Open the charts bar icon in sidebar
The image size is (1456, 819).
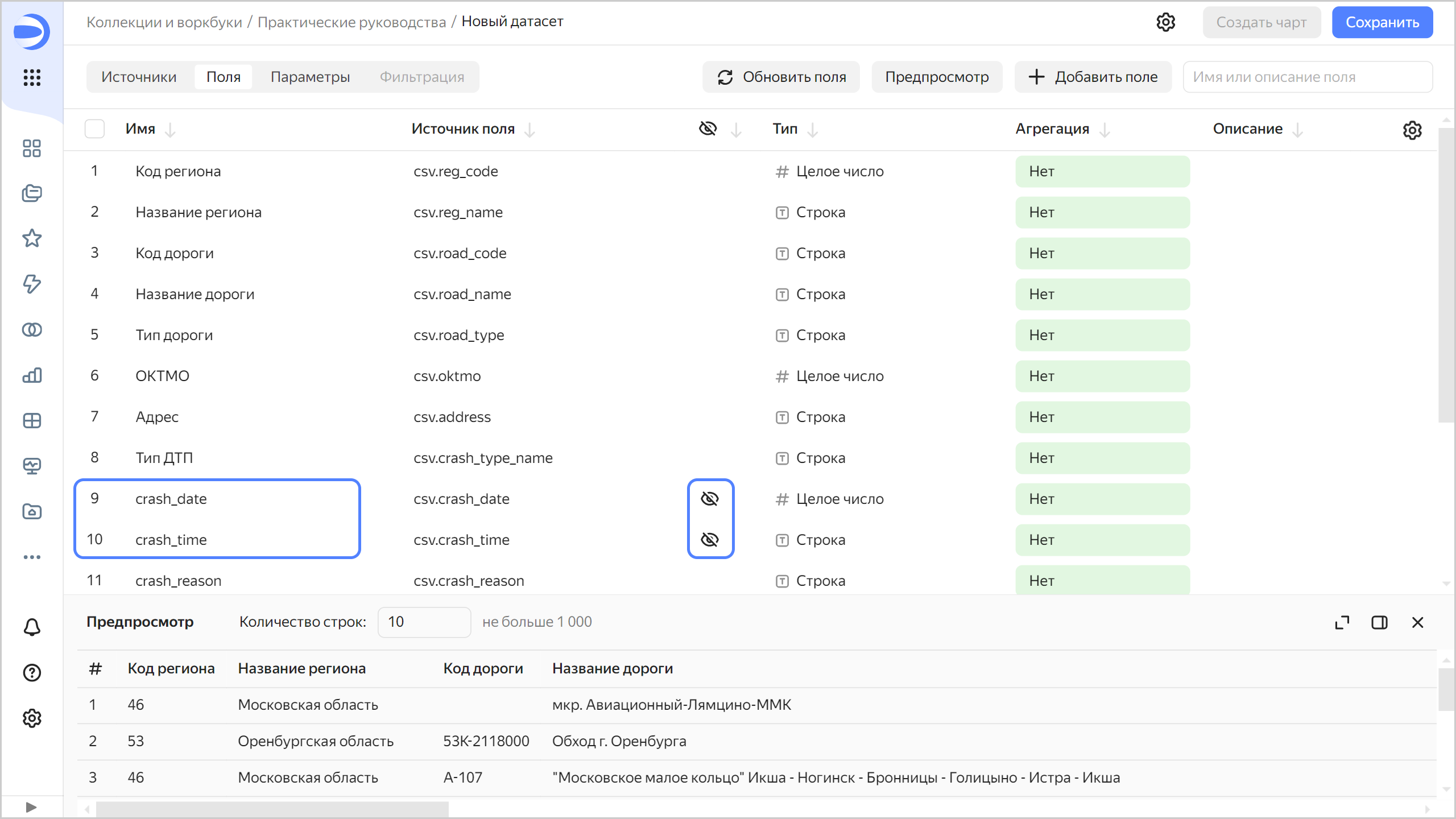(x=32, y=375)
